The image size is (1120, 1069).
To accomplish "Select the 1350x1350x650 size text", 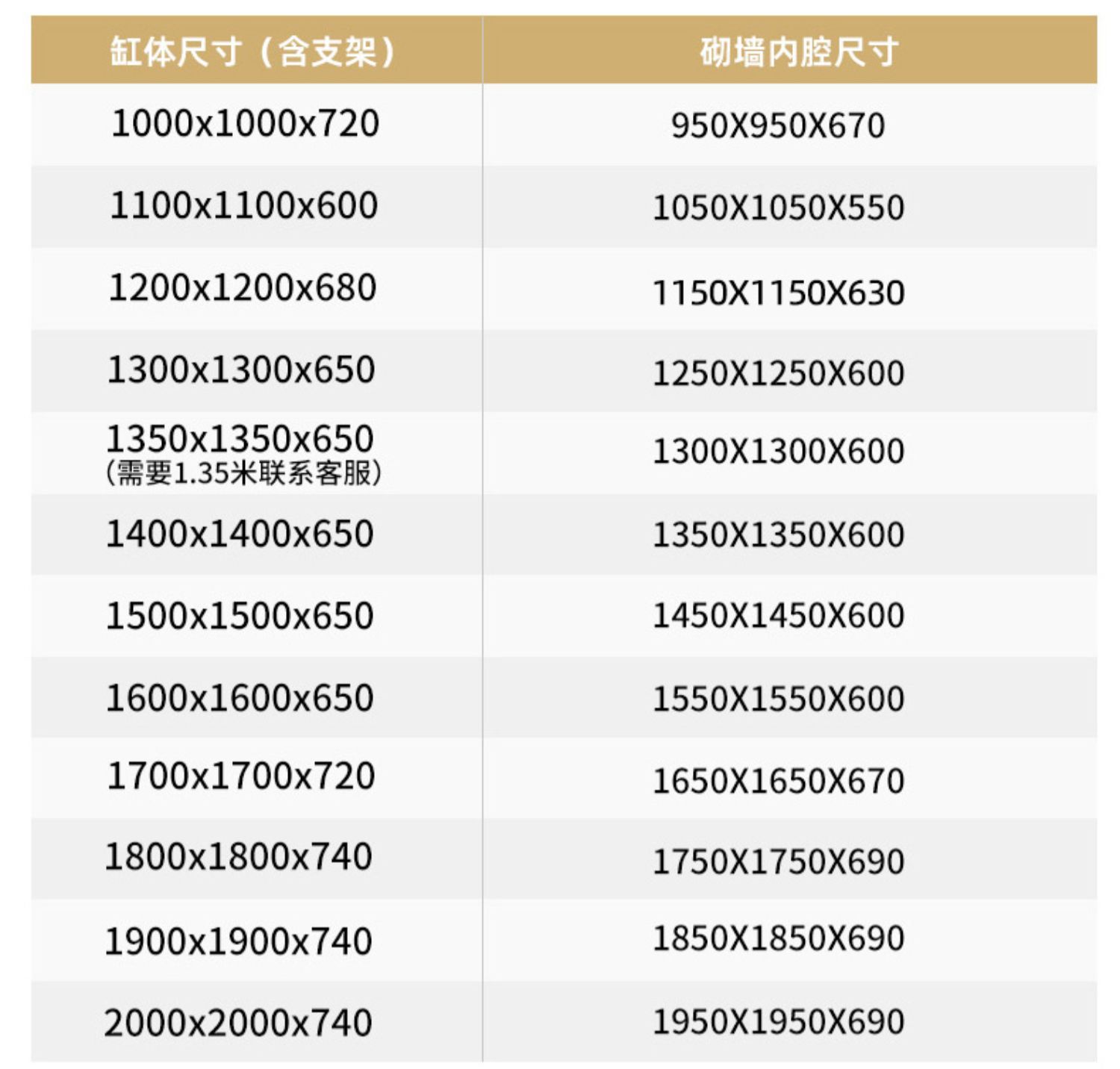I will (x=240, y=438).
